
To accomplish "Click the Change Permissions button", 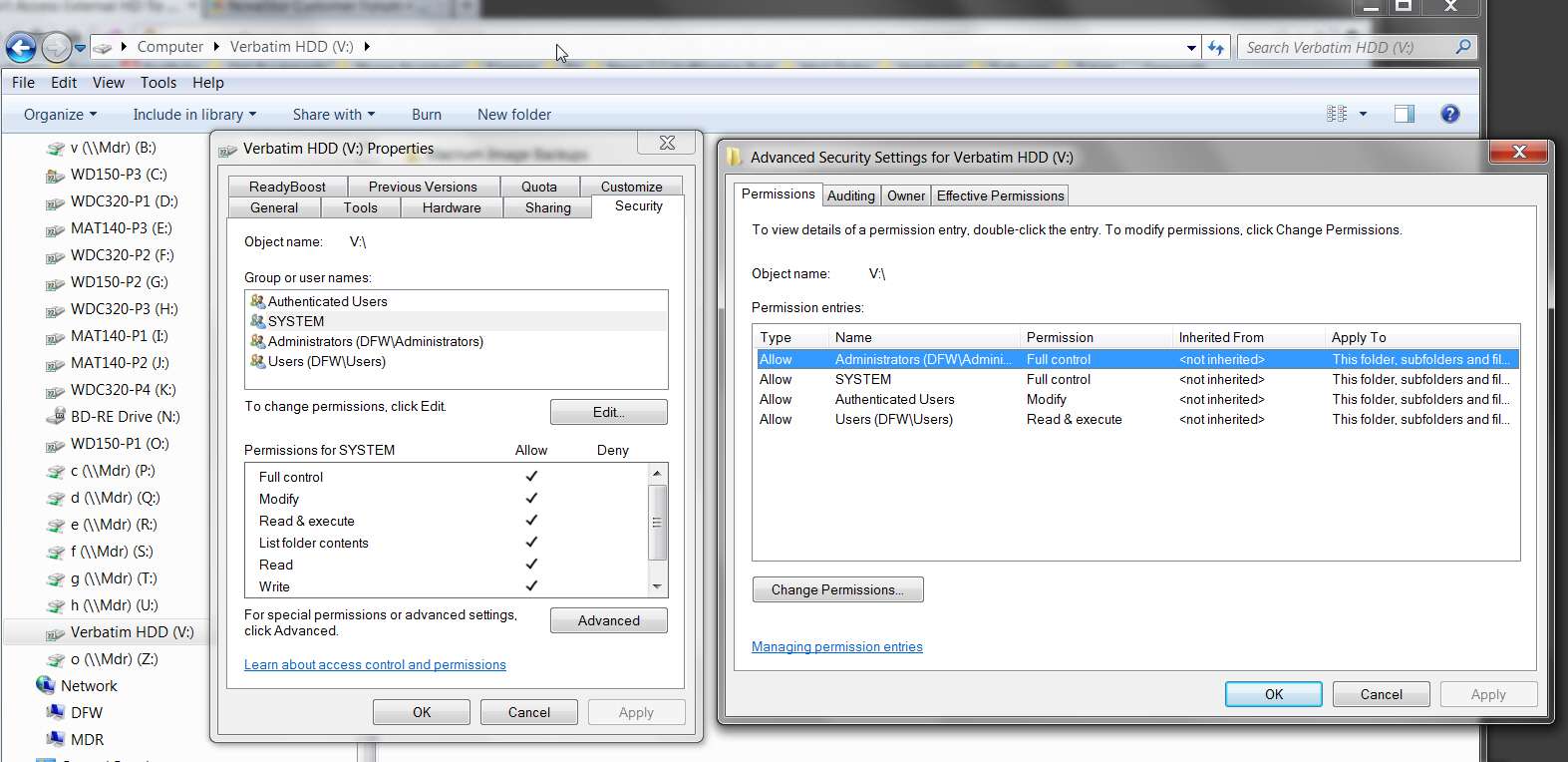I will (837, 589).
